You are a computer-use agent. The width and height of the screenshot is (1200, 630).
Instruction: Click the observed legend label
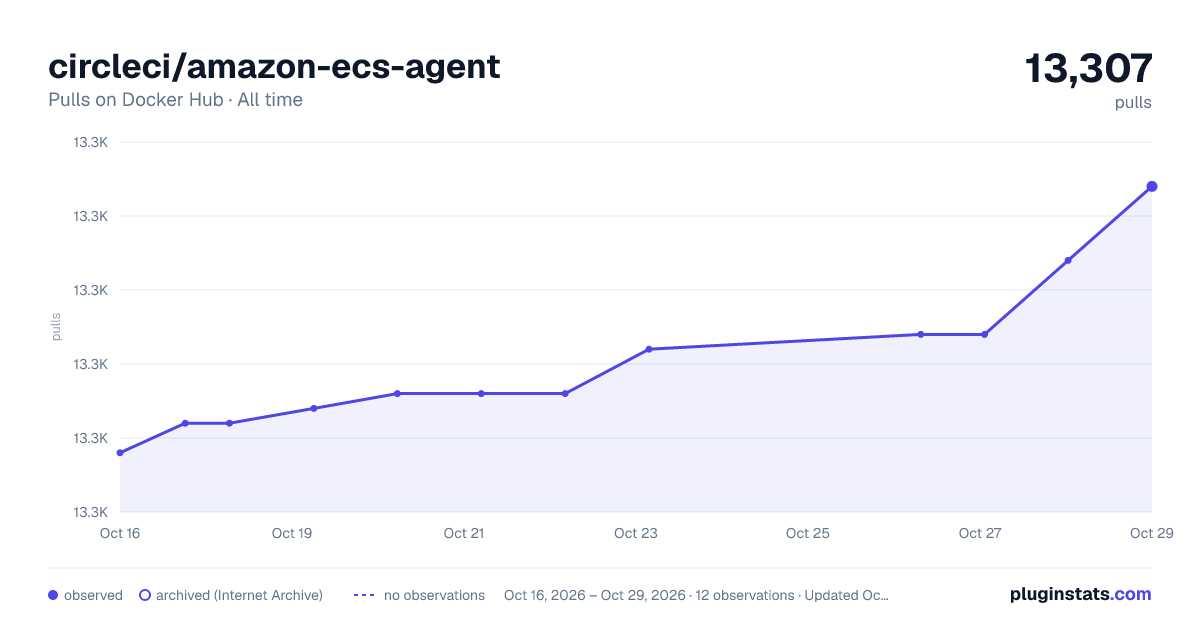[93, 595]
